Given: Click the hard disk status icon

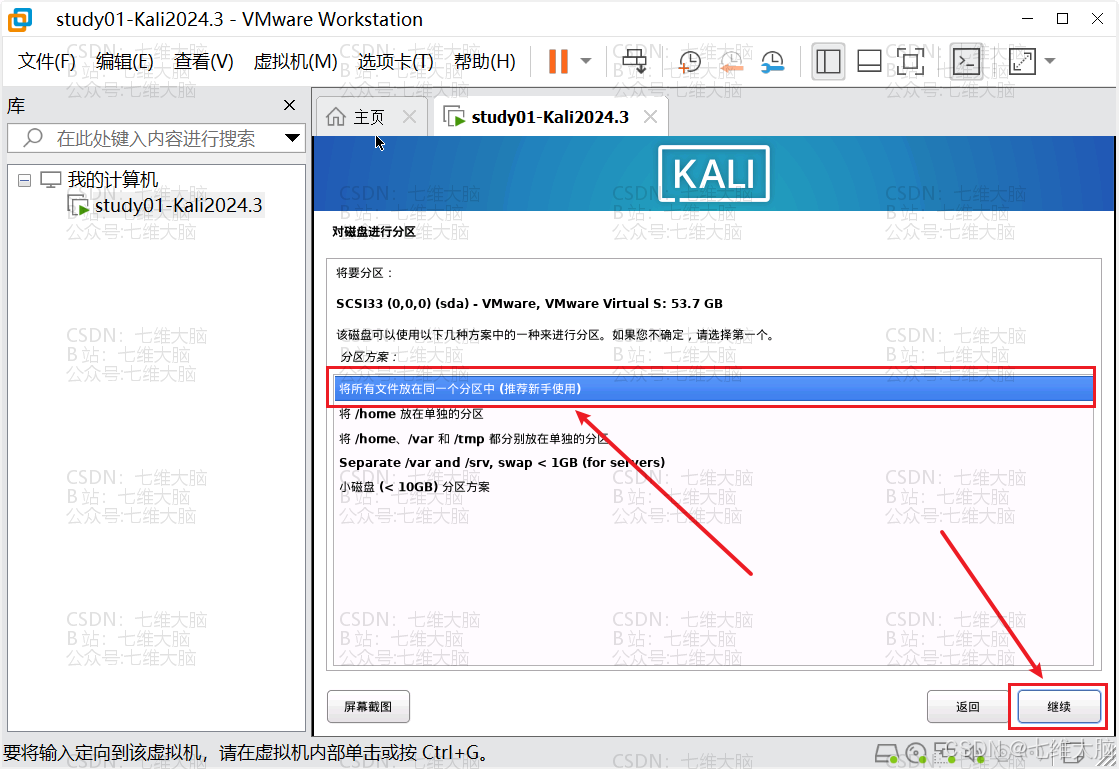Looking at the screenshot, I should [887, 753].
